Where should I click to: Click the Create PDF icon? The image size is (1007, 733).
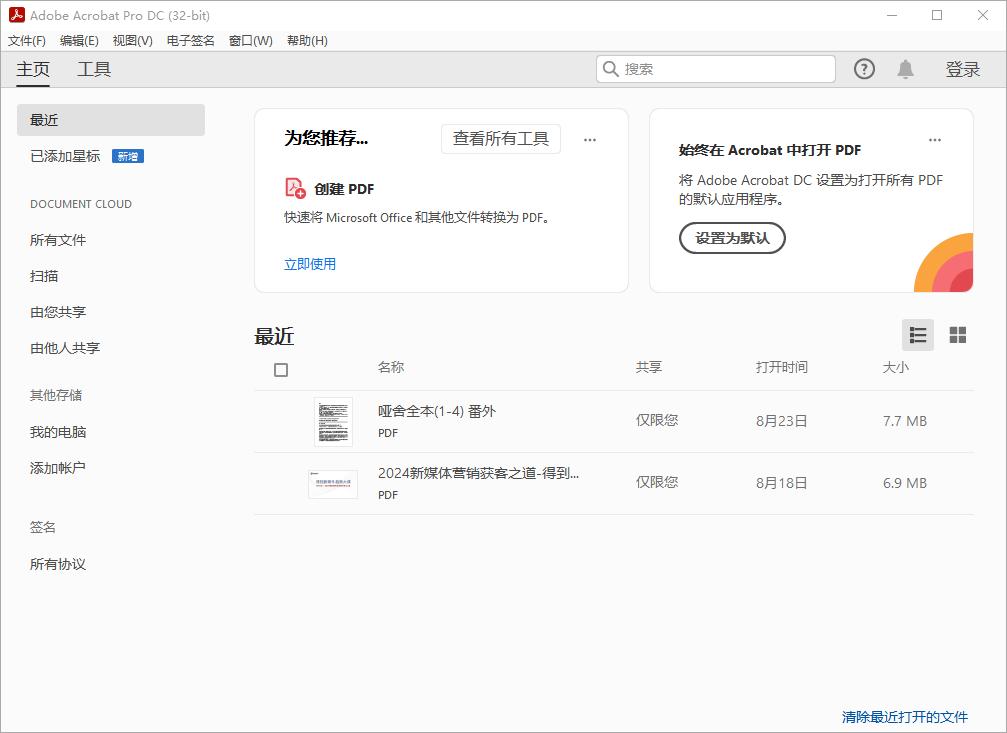tap(295, 188)
